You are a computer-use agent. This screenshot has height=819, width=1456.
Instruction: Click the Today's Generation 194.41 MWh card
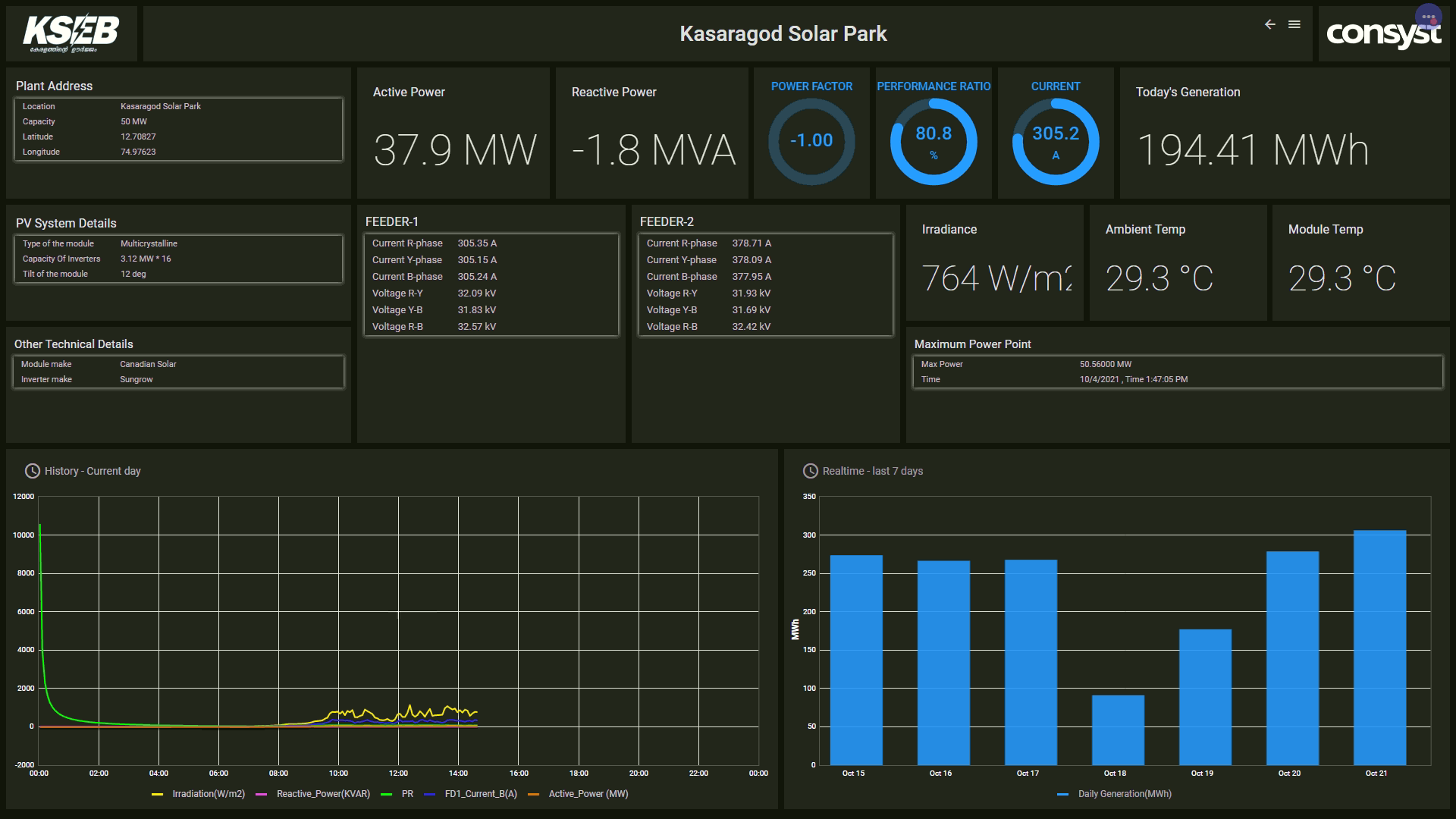coord(1253,148)
